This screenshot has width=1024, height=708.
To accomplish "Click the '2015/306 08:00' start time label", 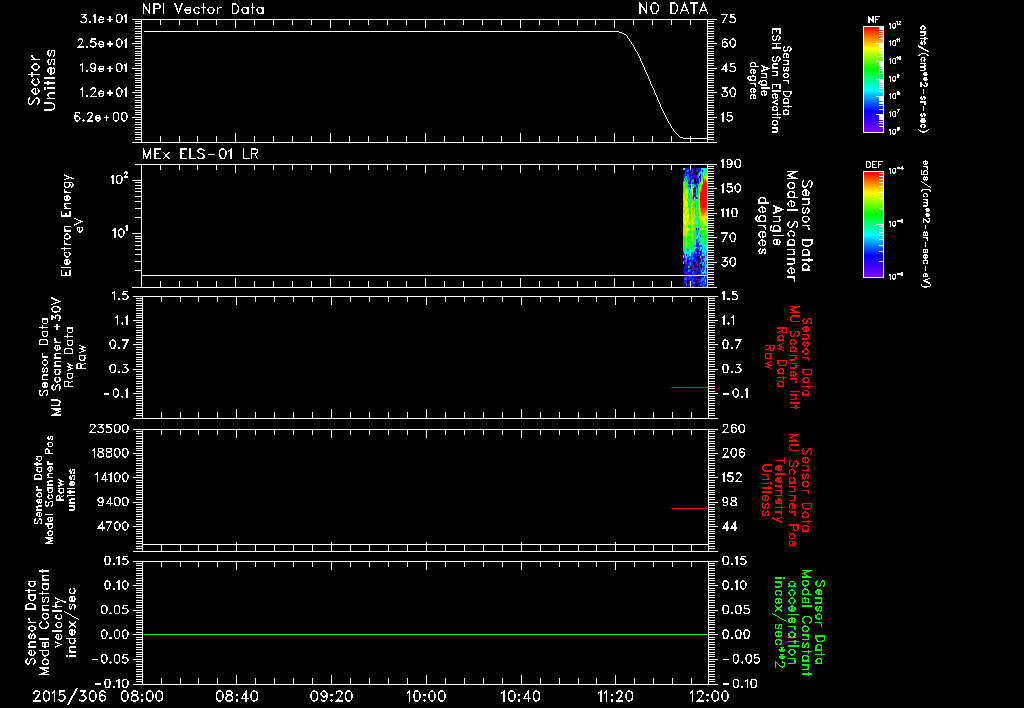I will click(99, 696).
